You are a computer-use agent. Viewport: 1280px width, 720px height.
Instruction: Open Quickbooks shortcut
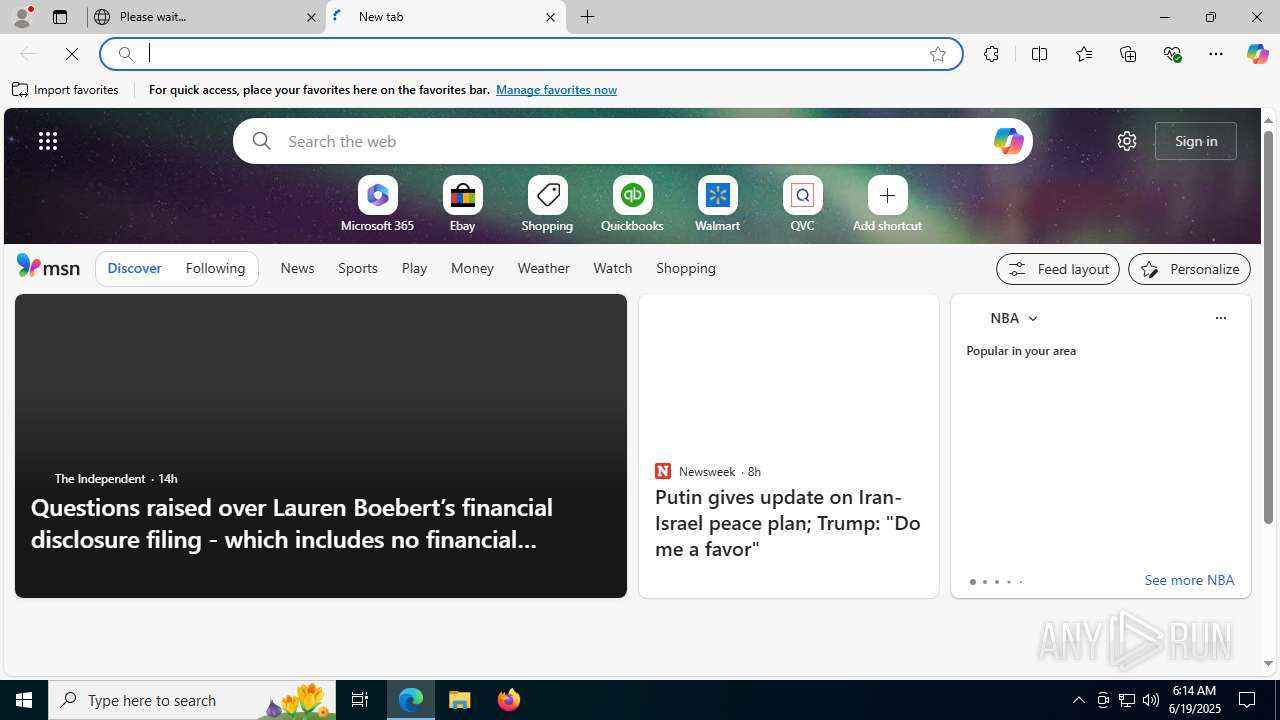point(632,205)
